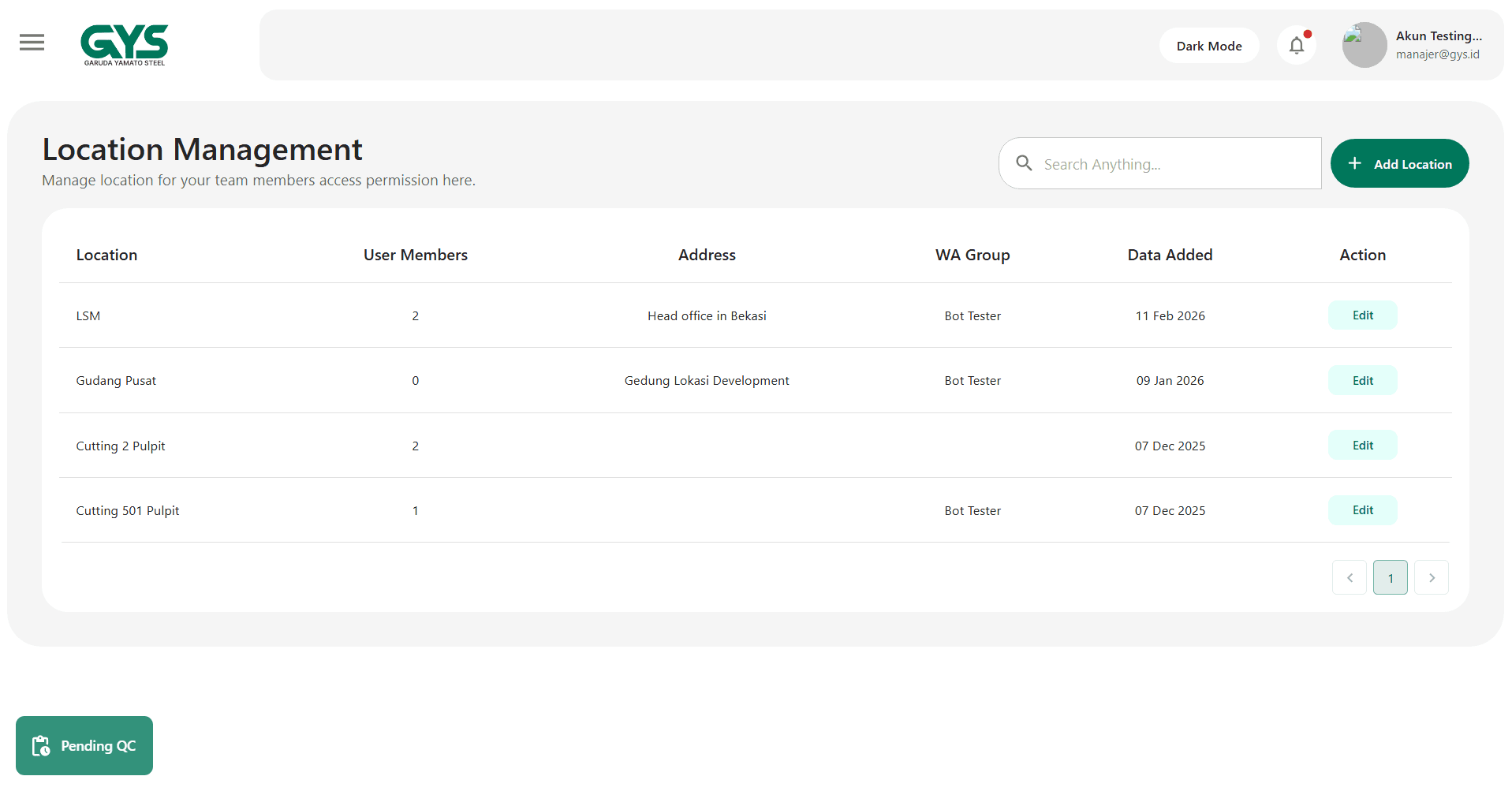Select page 1 in pagination
The width and height of the screenshot is (1512, 791).
tap(1390, 578)
